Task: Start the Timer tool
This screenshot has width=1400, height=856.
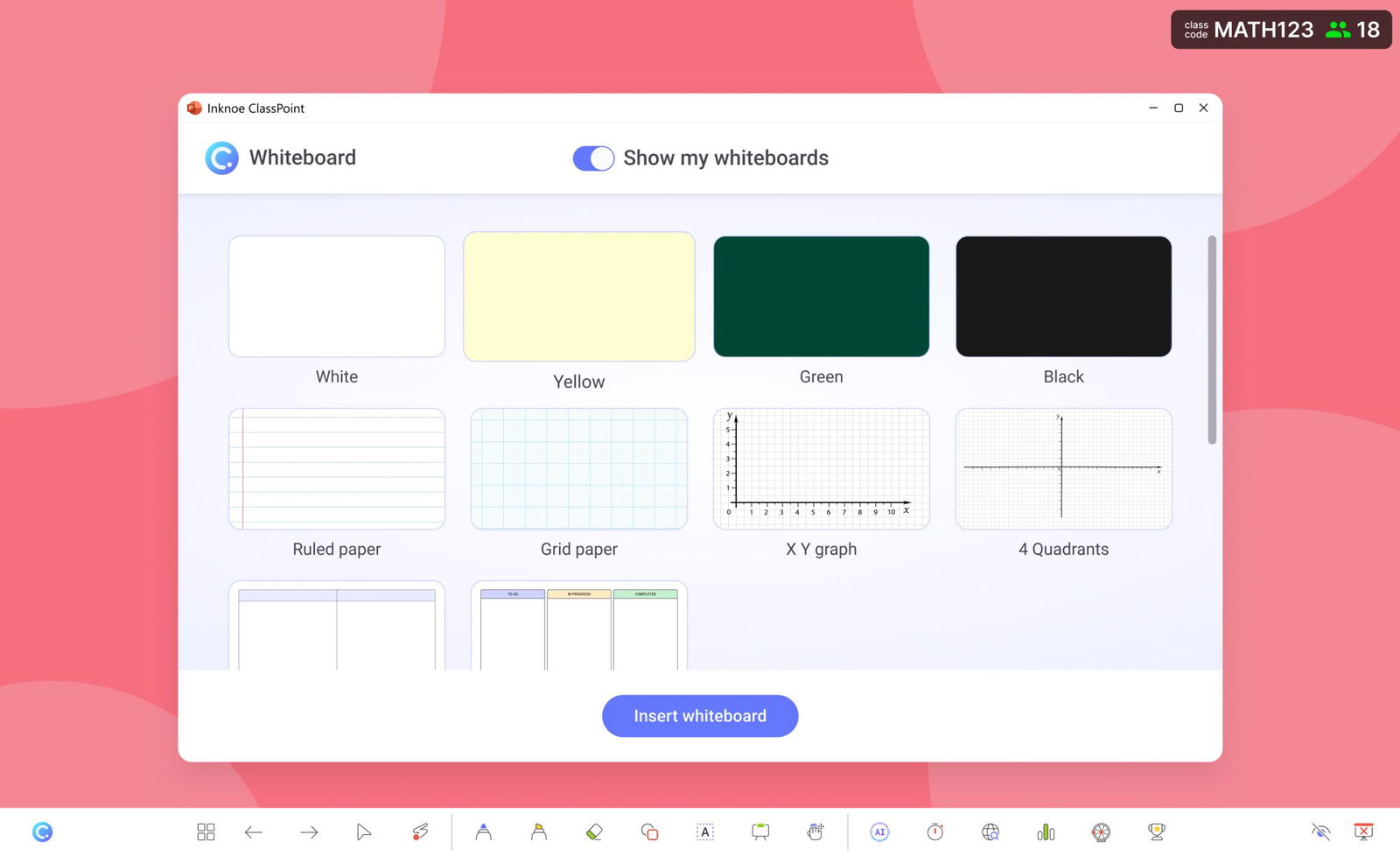Action: [x=934, y=831]
